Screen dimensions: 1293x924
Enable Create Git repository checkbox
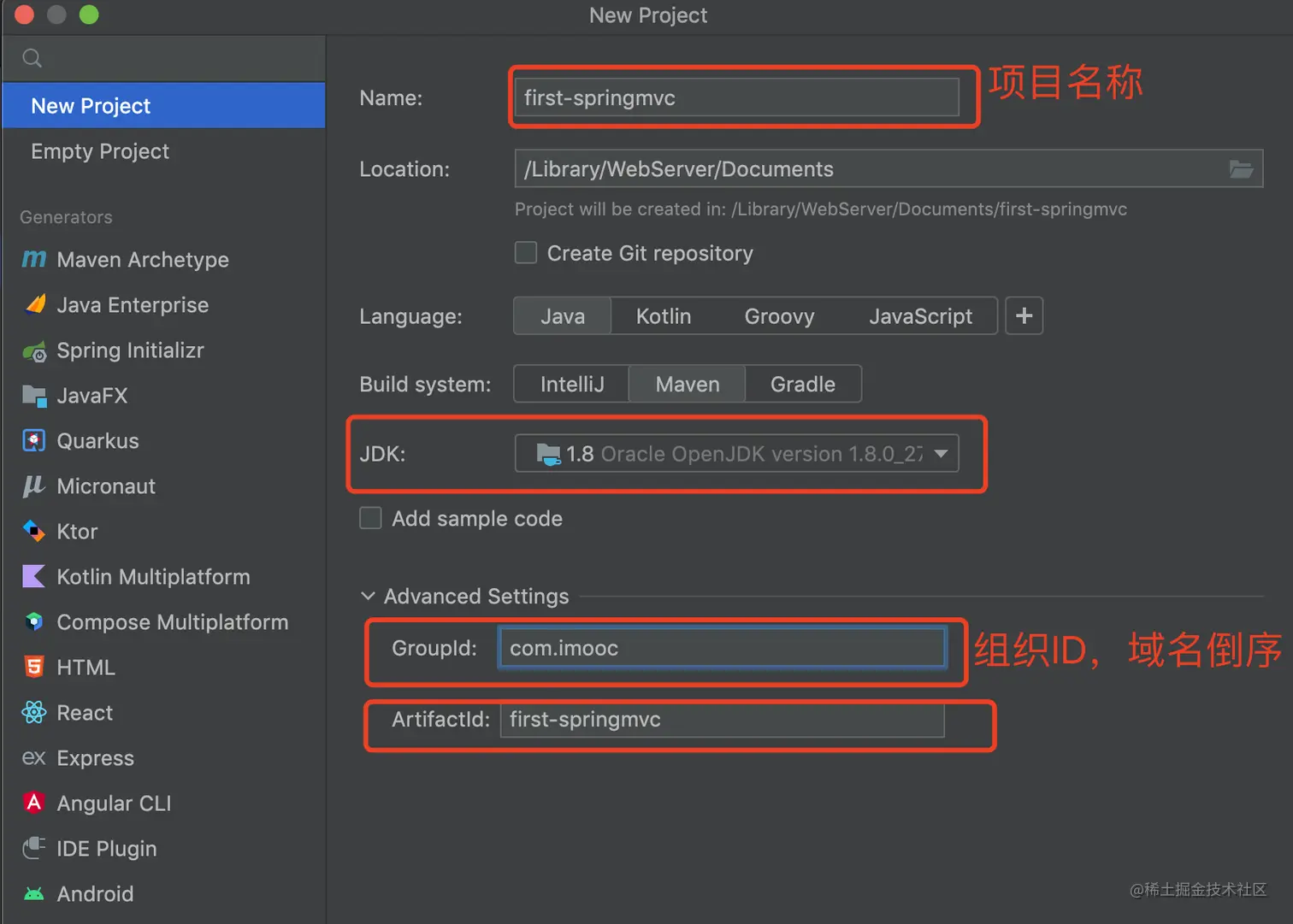coord(526,253)
